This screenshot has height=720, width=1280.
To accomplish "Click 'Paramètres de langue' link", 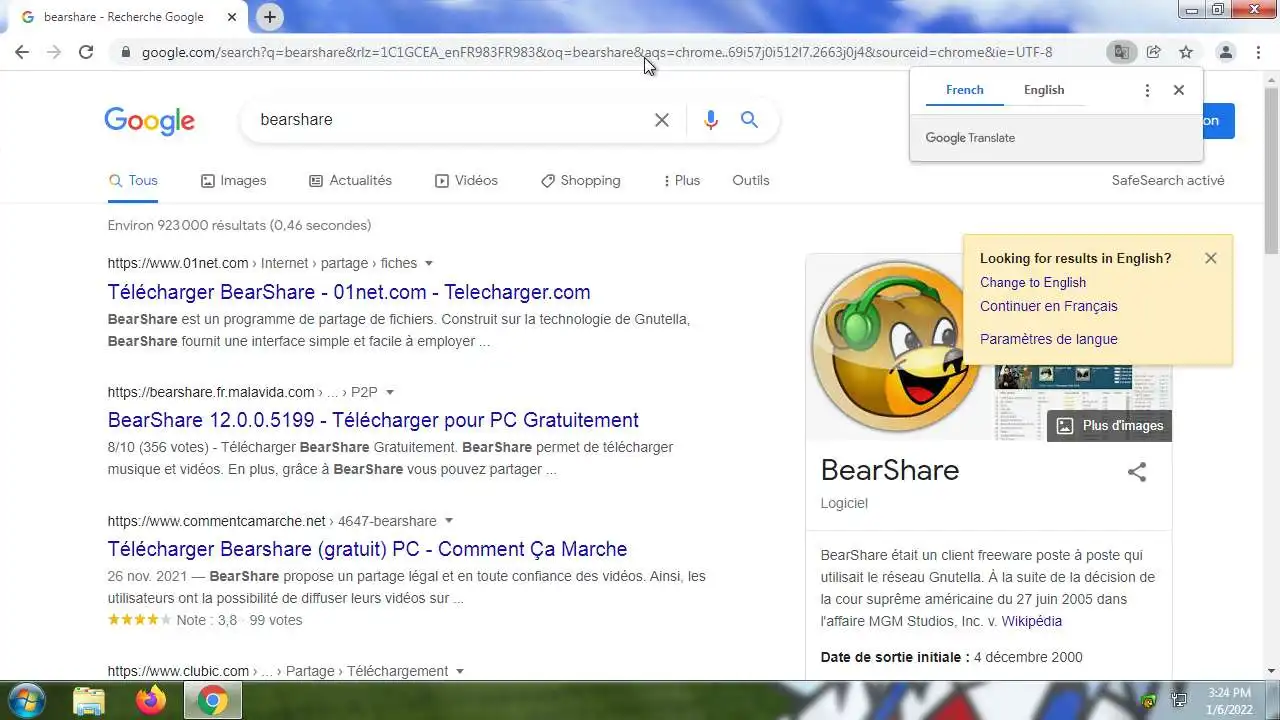I will (1049, 339).
